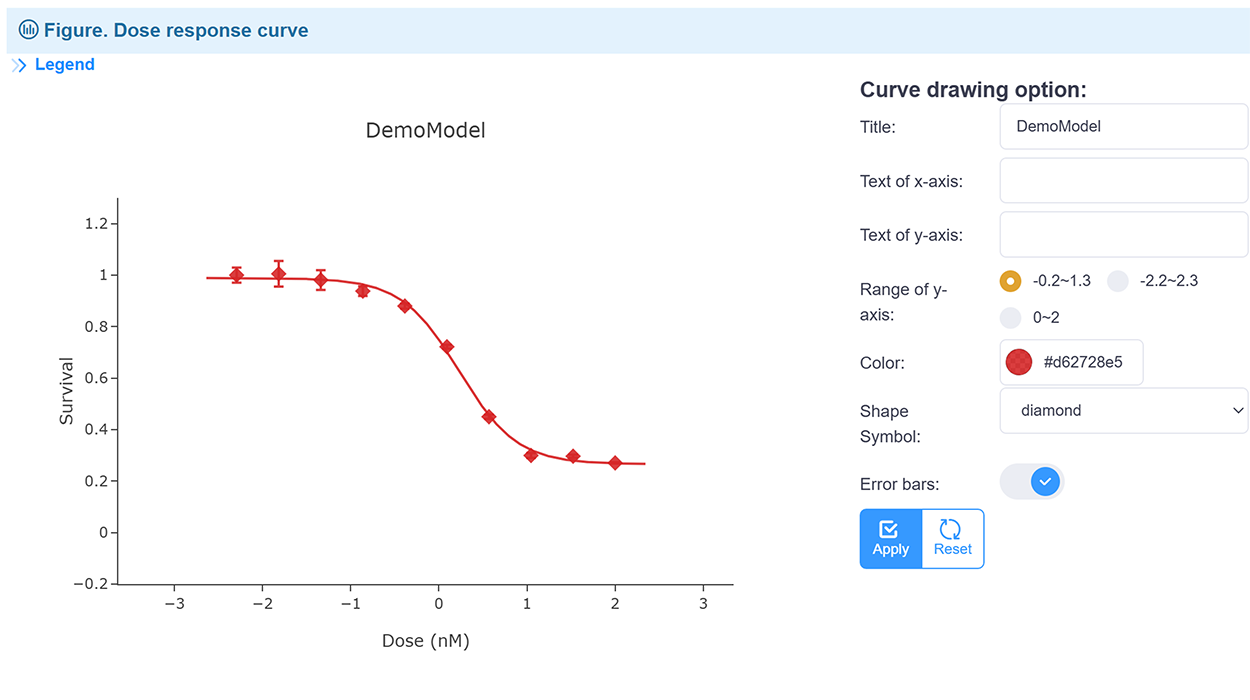The image size is (1250, 700).
Task: Click the DemoModel chart title
Action: pyautogui.click(x=425, y=131)
